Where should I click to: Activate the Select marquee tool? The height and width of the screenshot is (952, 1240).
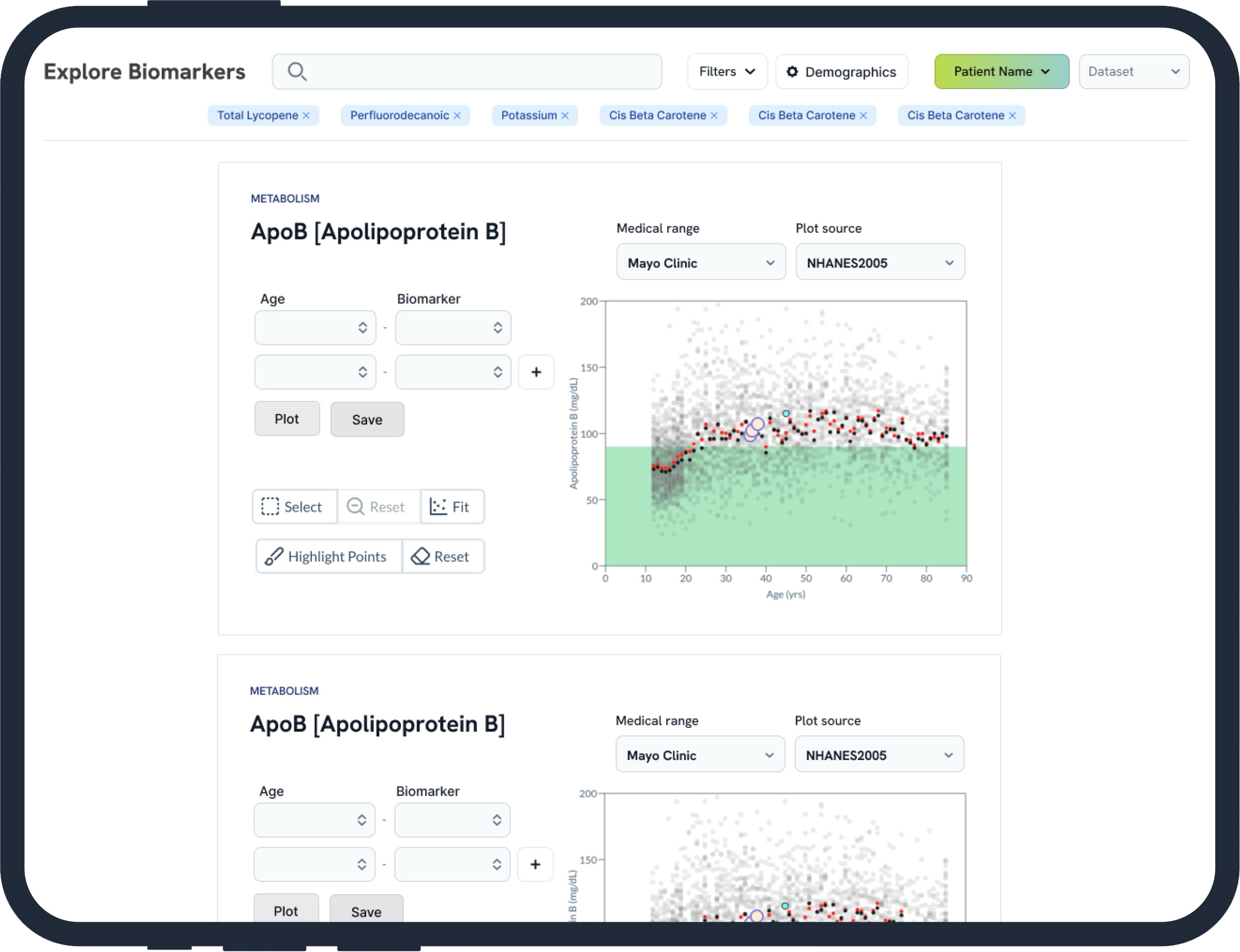295,507
